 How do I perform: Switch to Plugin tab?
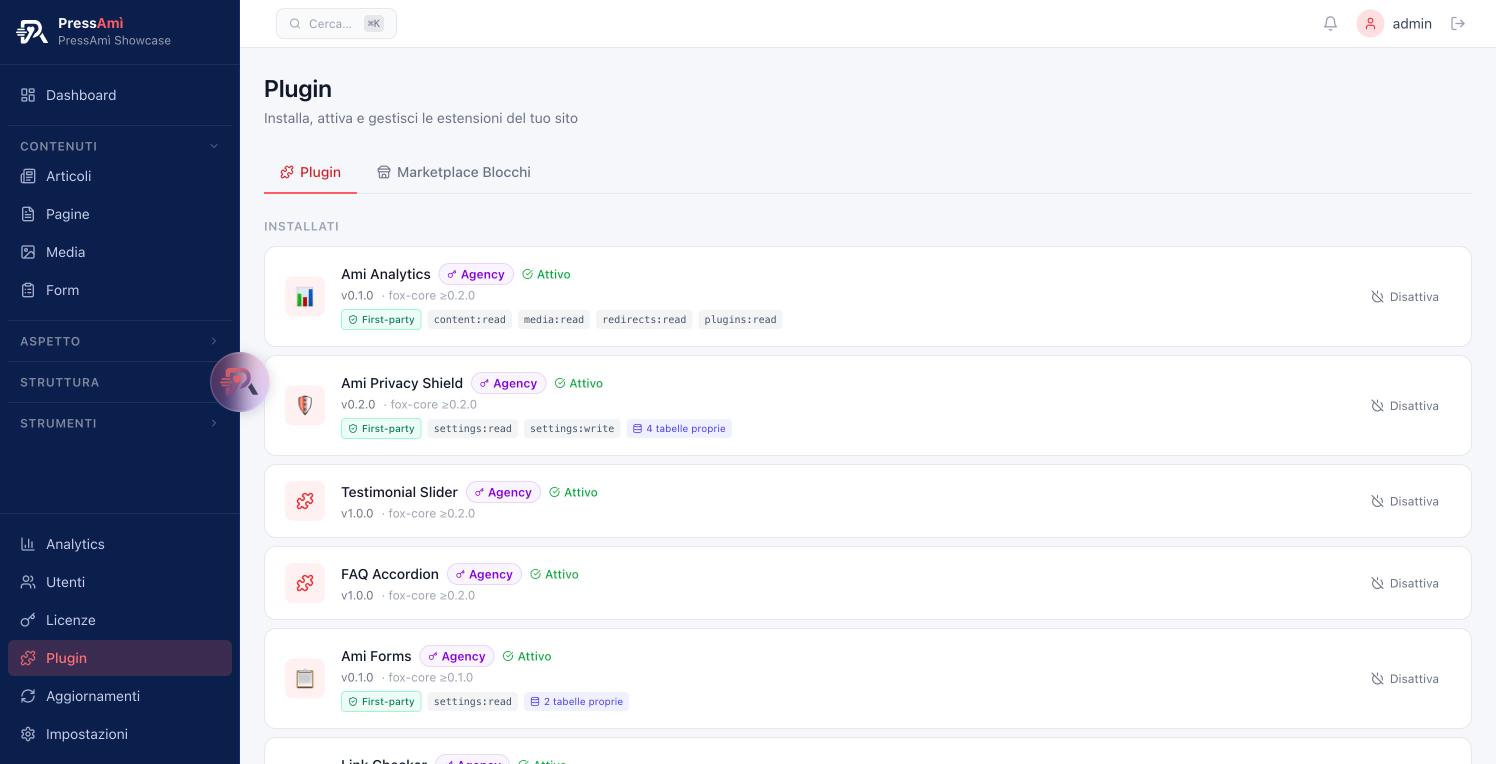[310, 172]
